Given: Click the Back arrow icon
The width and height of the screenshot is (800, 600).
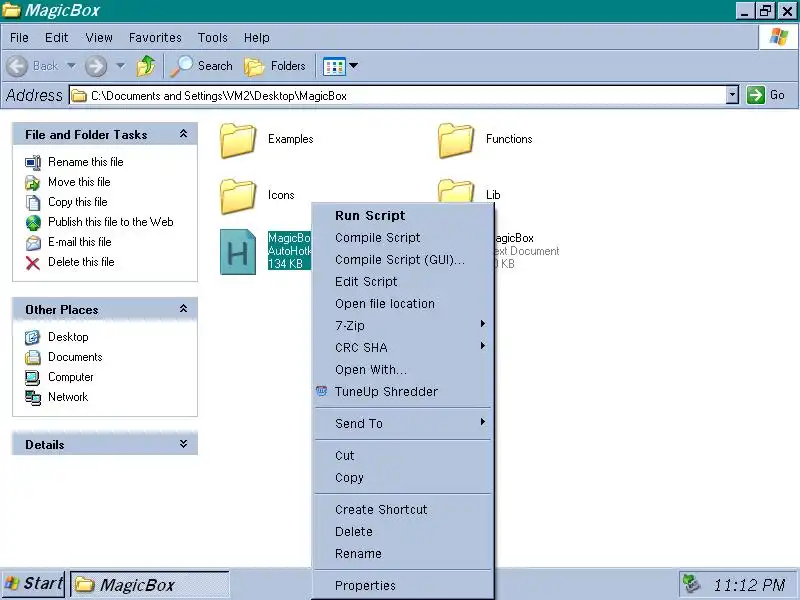Looking at the screenshot, I should 17,66.
